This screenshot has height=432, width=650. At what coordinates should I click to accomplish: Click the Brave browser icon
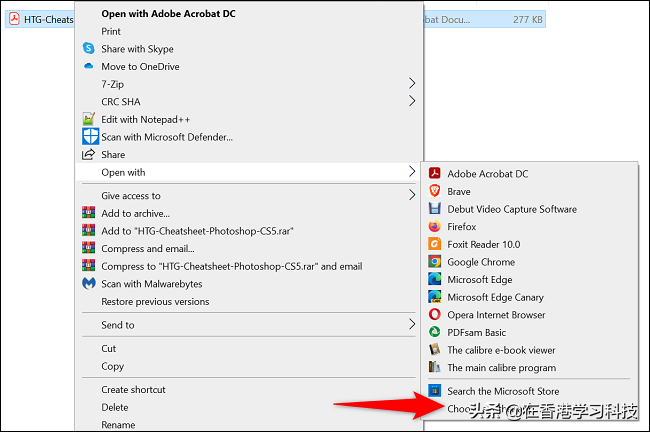coord(435,191)
